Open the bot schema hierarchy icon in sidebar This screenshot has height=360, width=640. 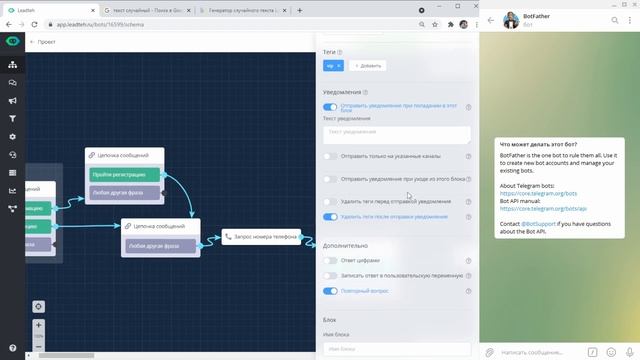click(x=13, y=64)
